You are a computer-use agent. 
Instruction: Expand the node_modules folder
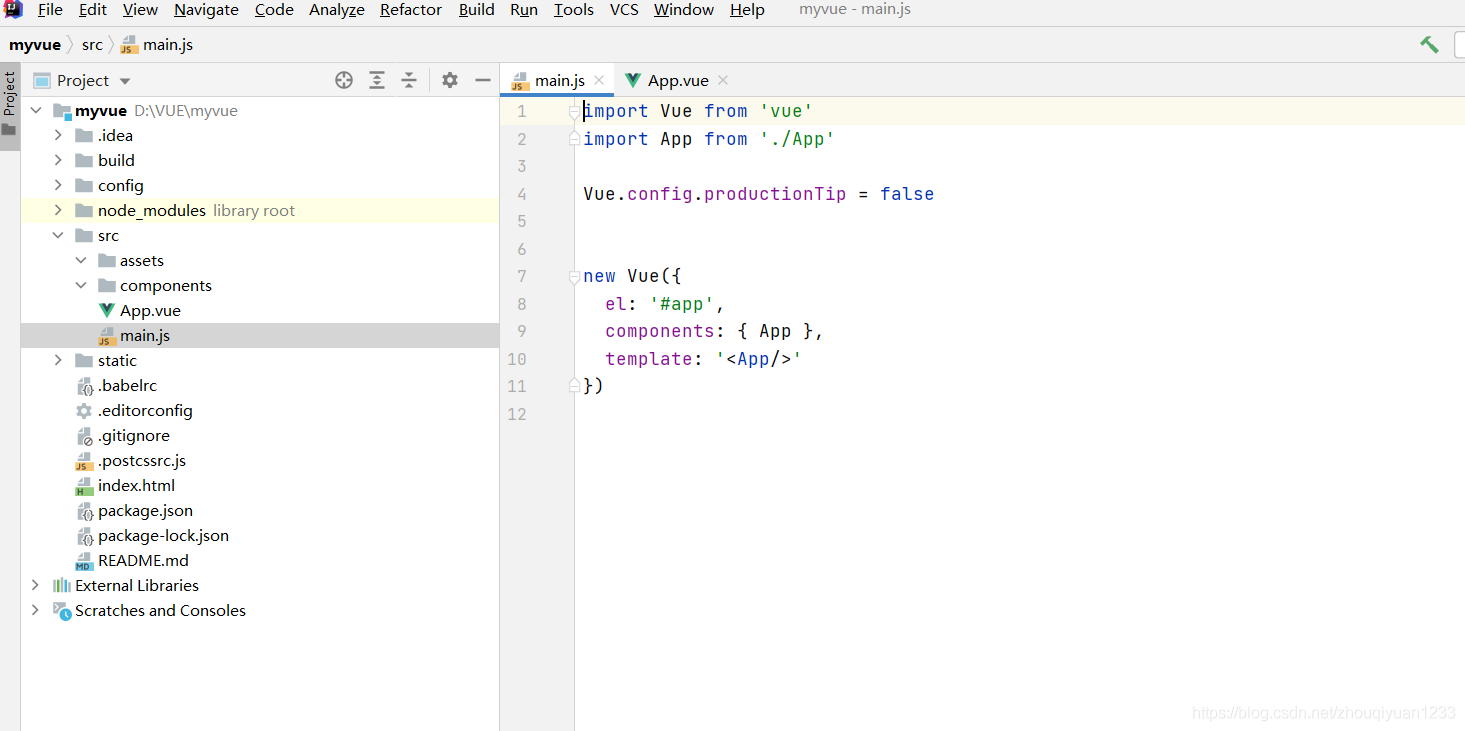58,211
